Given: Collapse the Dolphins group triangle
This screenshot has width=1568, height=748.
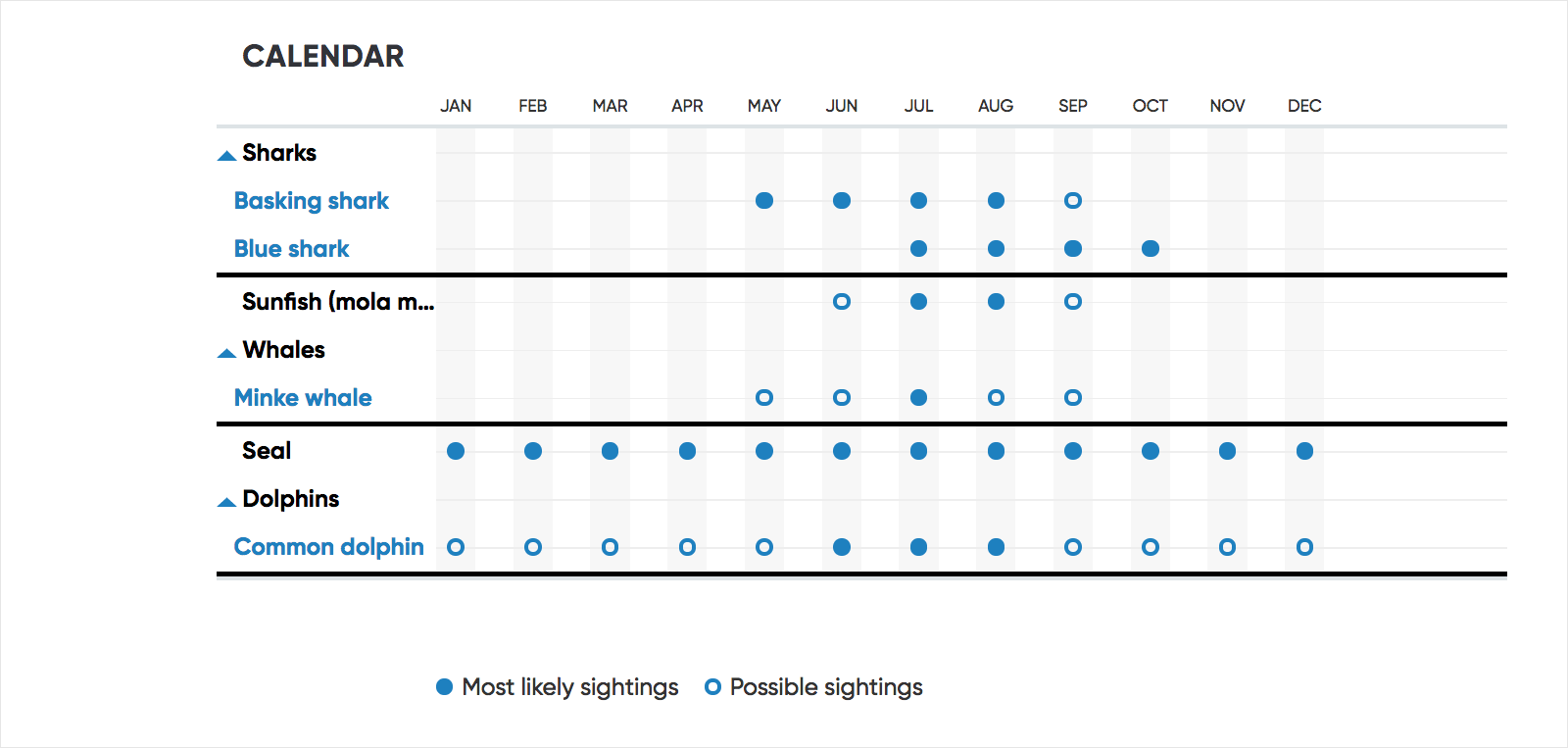Looking at the screenshot, I should 226,502.
